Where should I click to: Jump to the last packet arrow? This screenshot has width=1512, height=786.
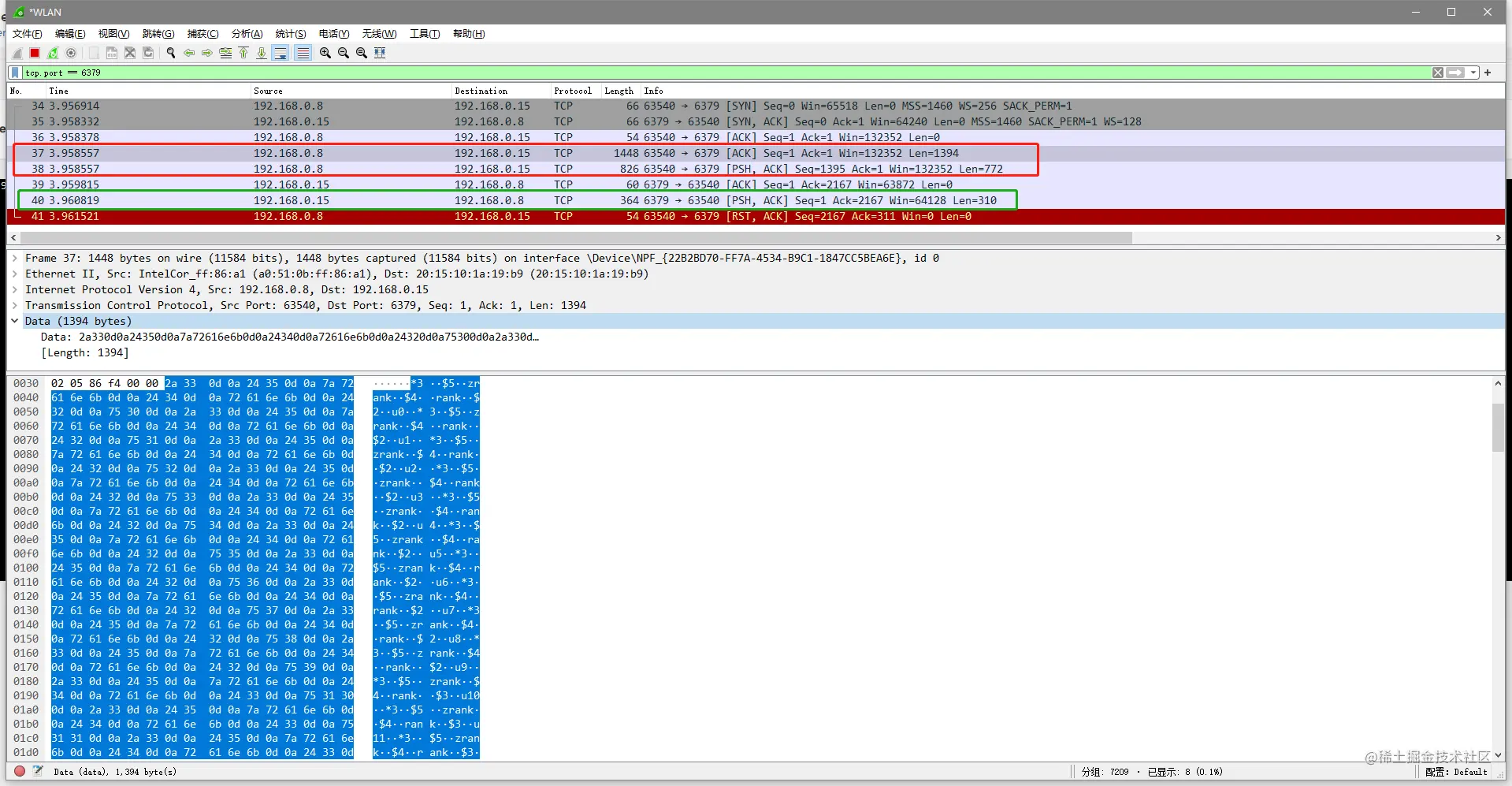point(262,53)
